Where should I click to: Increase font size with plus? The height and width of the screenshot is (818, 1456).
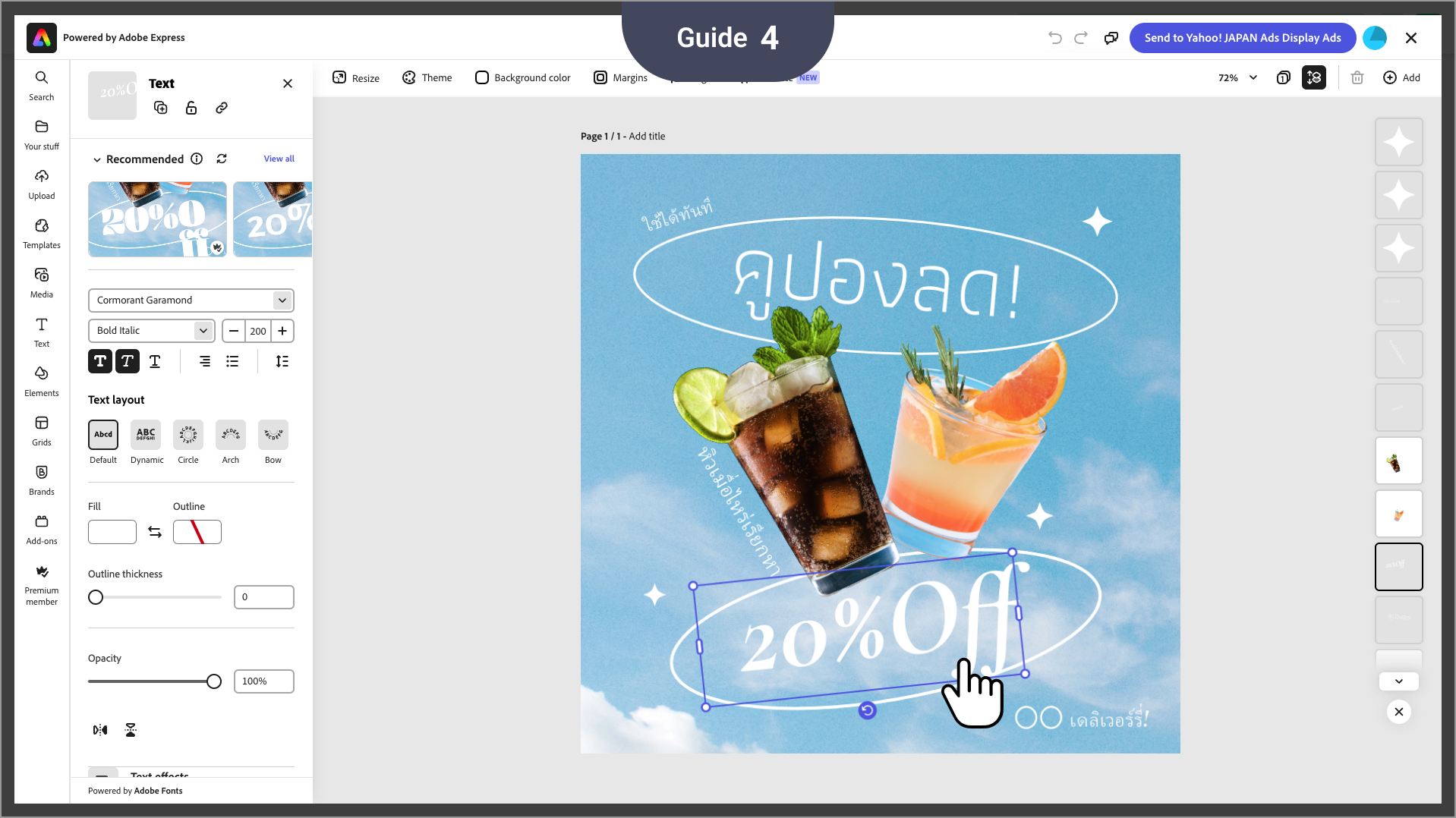[x=282, y=331]
